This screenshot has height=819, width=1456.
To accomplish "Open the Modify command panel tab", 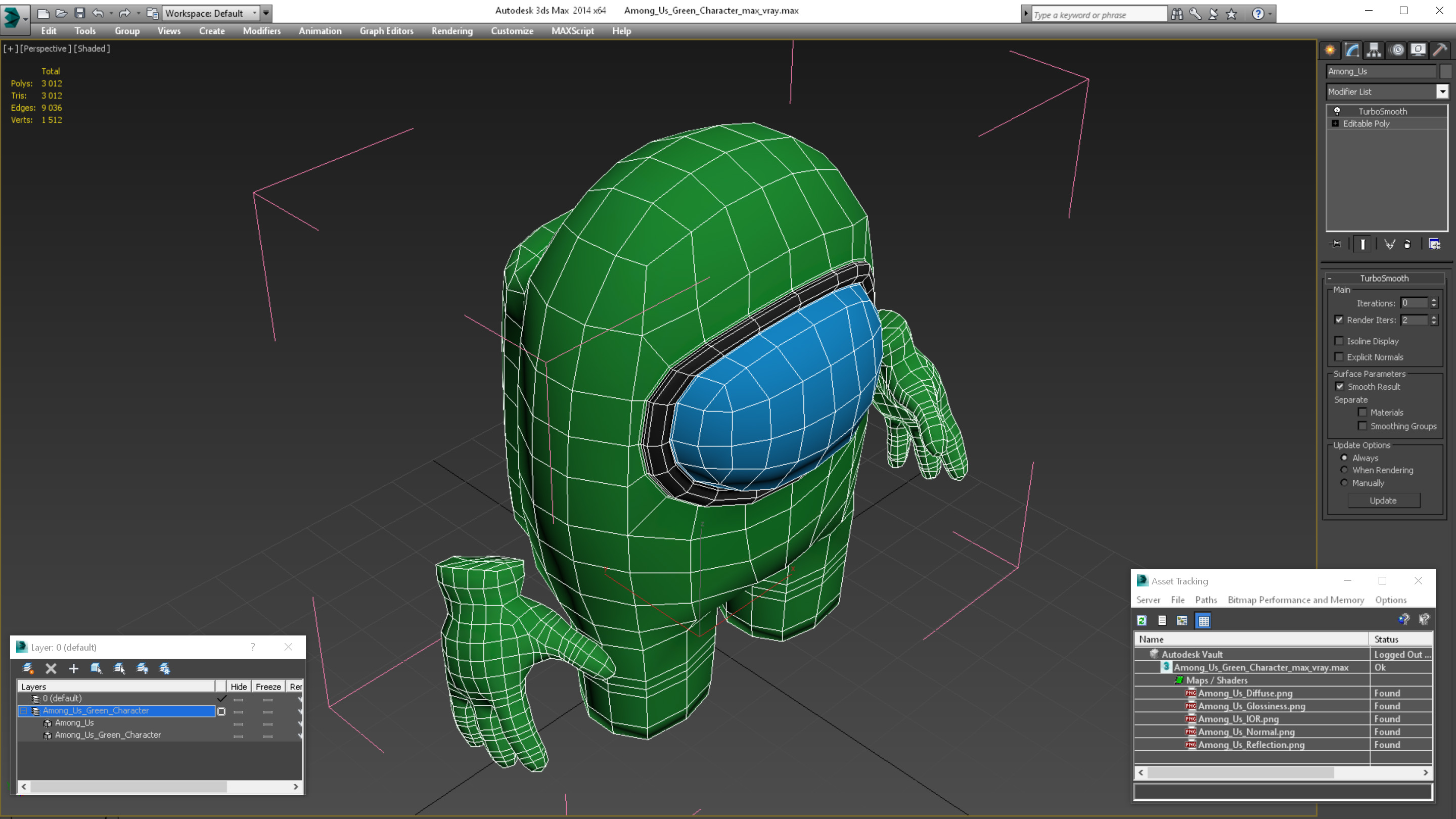I will (x=1352, y=50).
